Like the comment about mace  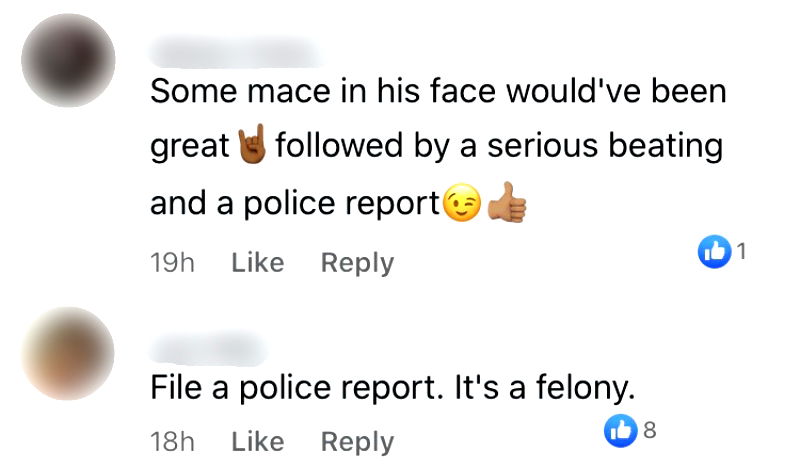coord(257,262)
